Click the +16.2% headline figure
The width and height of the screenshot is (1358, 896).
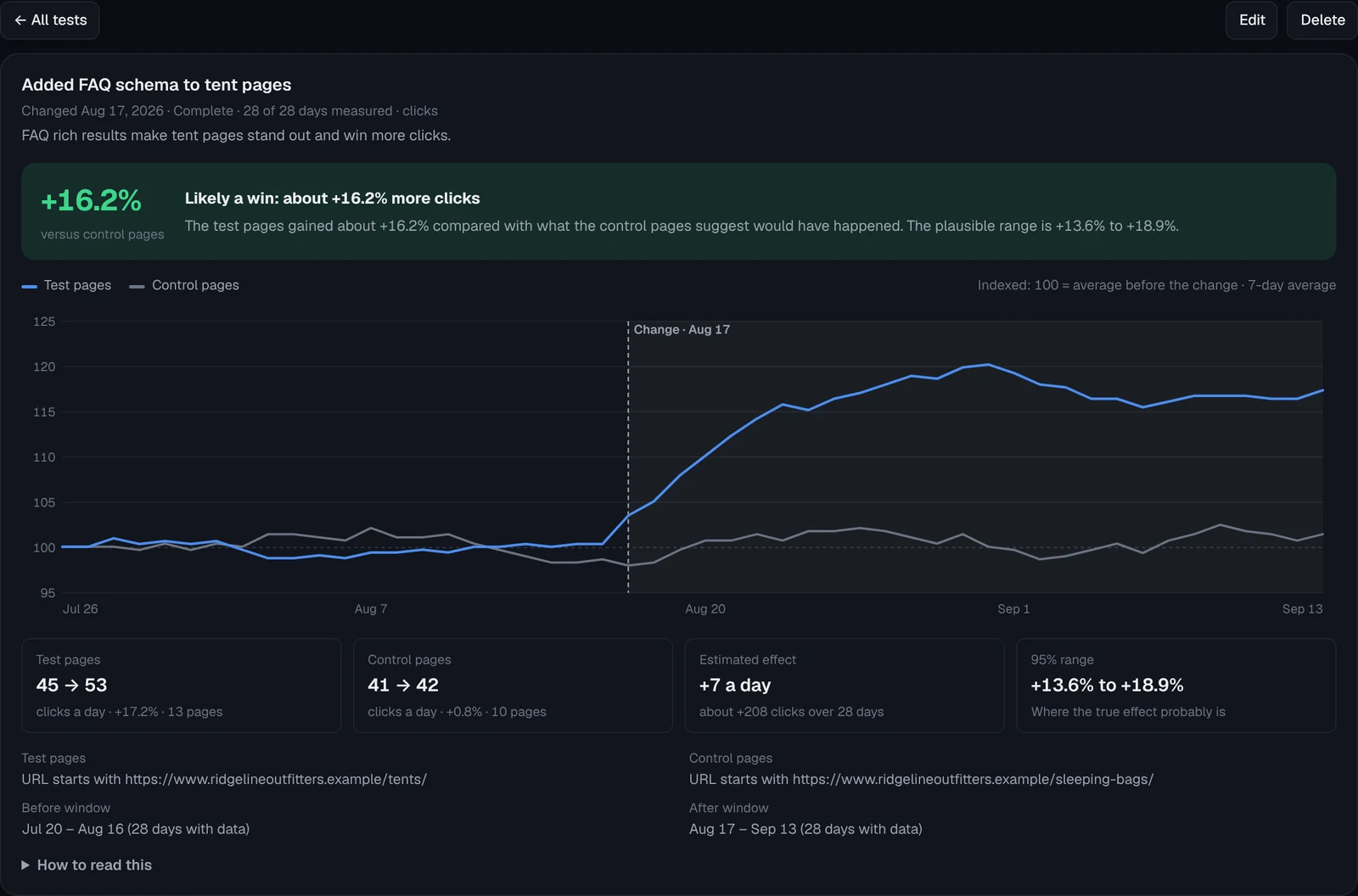(x=91, y=200)
